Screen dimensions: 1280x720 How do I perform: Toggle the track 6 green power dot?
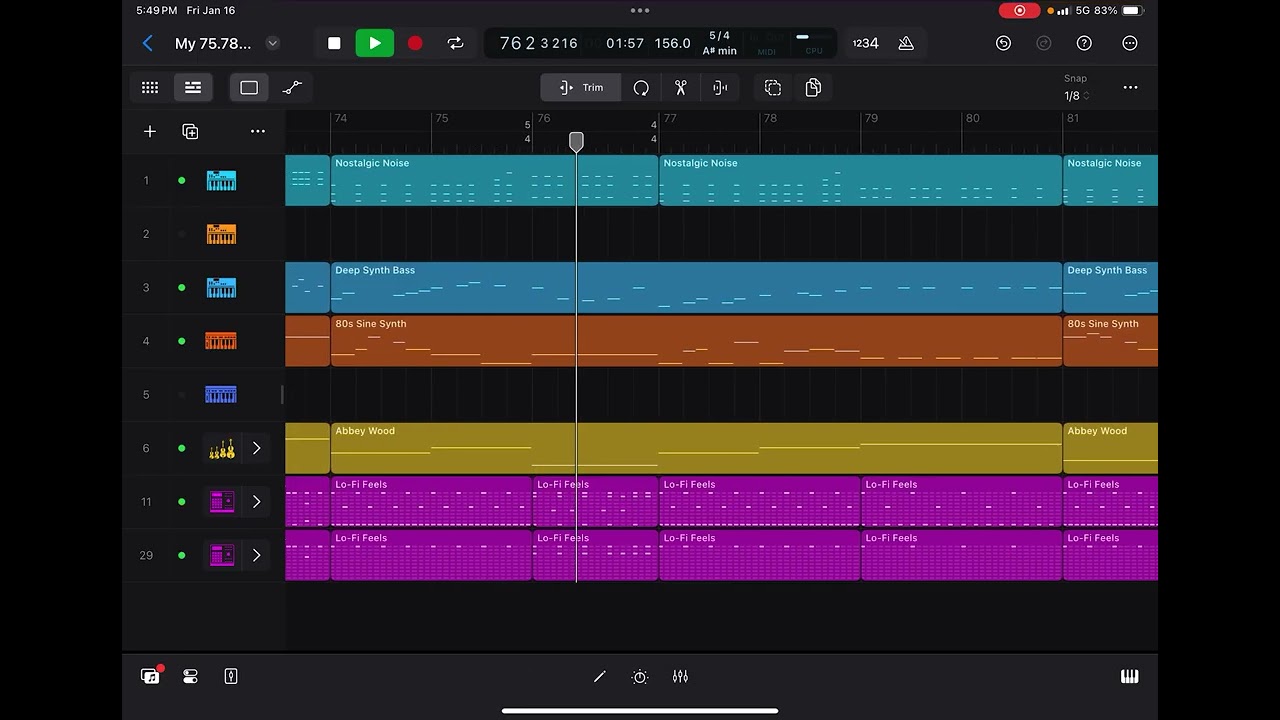[x=182, y=448]
